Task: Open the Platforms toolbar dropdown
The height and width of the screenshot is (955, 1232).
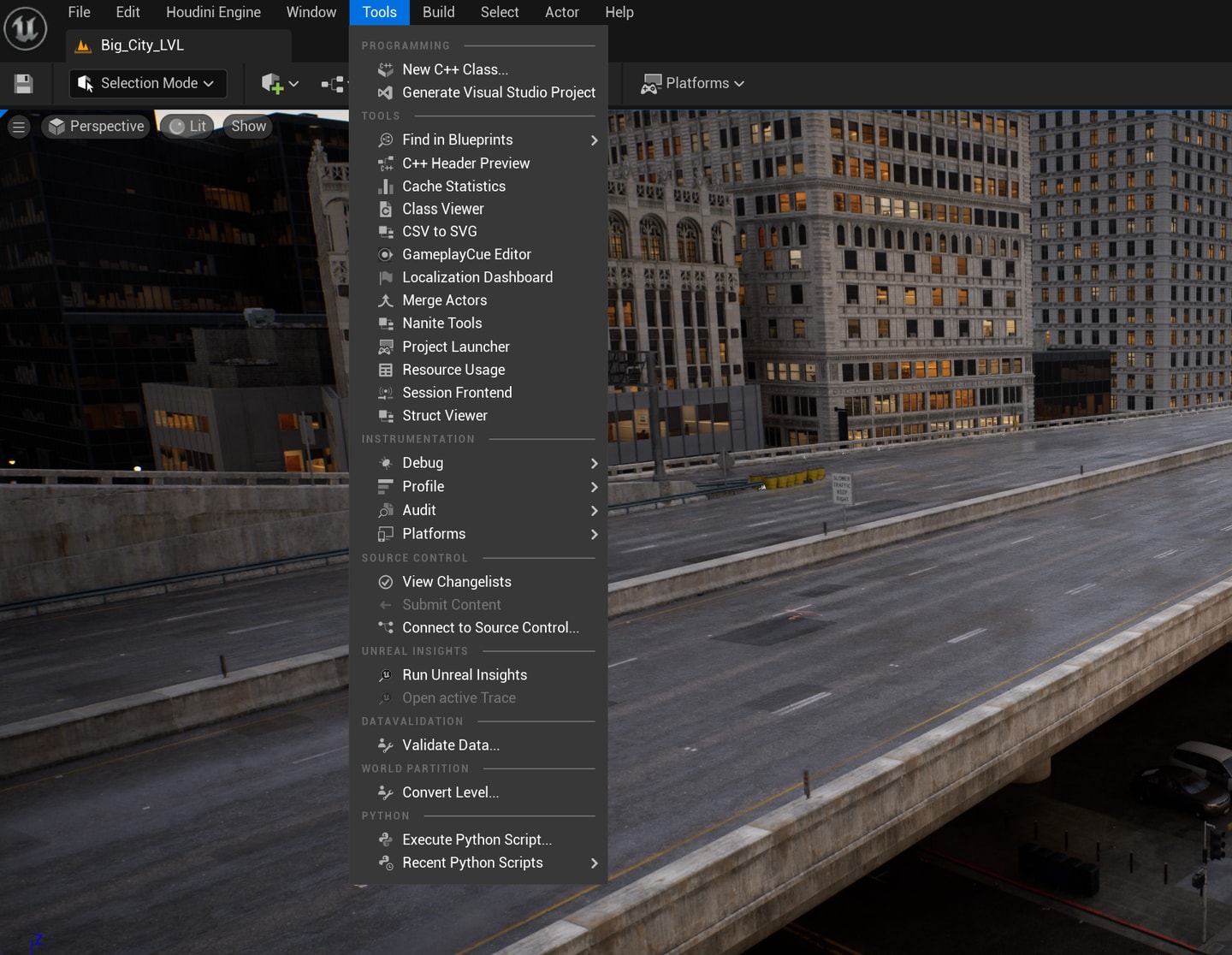Action: [x=692, y=83]
